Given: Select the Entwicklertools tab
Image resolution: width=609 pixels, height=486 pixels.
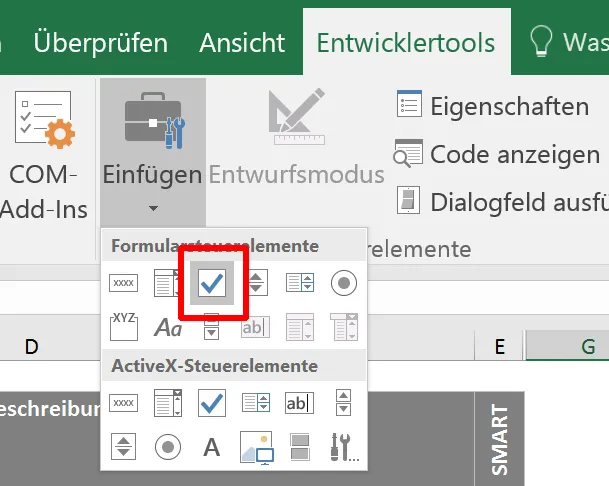Looking at the screenshot, I should click(406, 42).
